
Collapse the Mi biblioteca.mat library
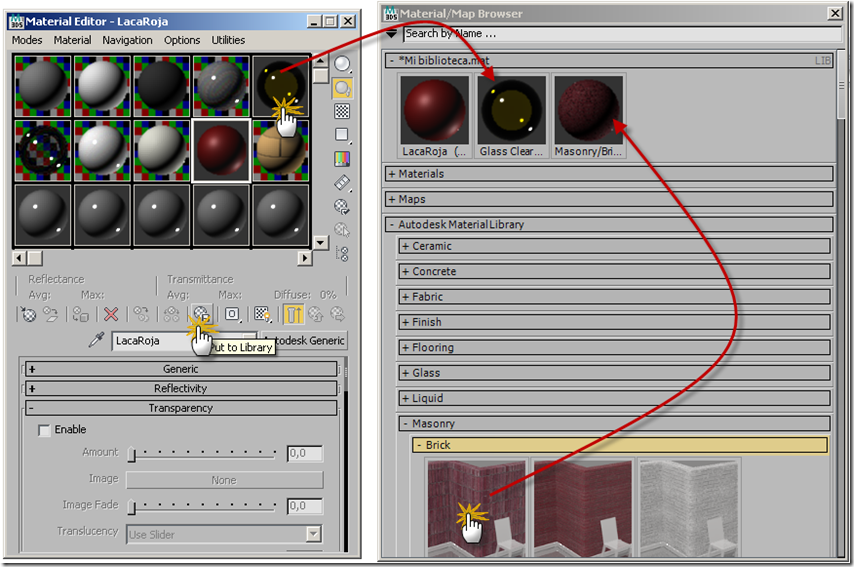[609, 60]
